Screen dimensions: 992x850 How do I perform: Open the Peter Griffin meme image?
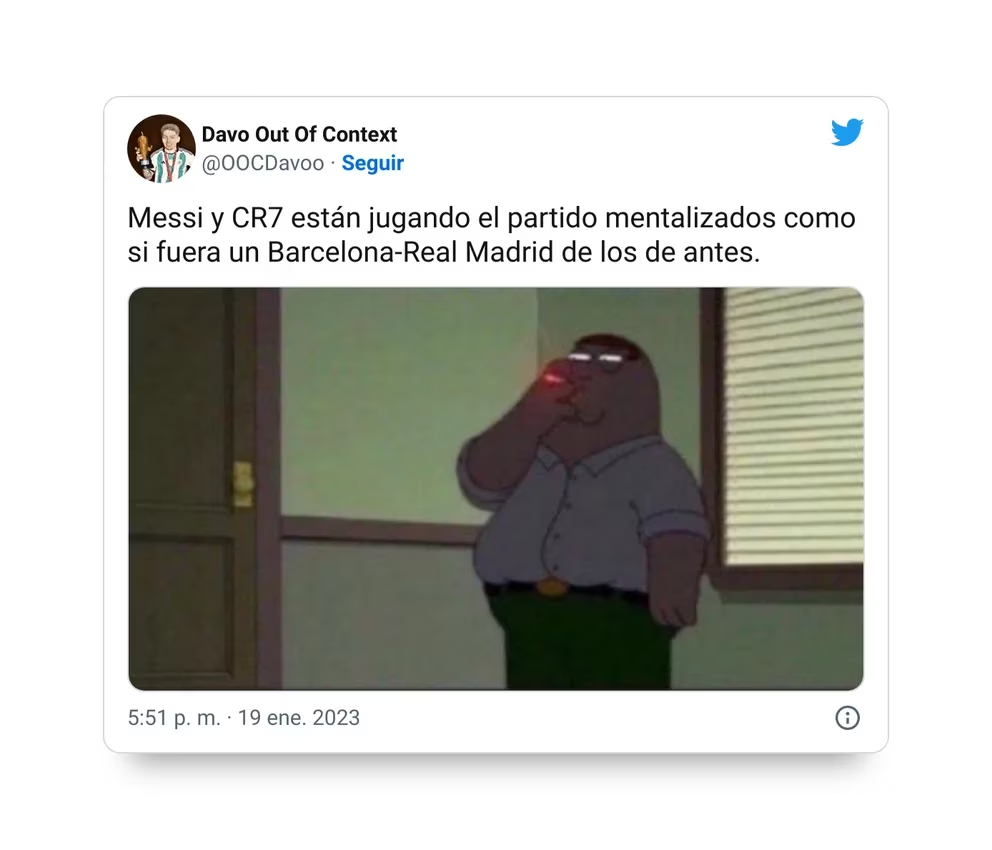click(495, 488)
